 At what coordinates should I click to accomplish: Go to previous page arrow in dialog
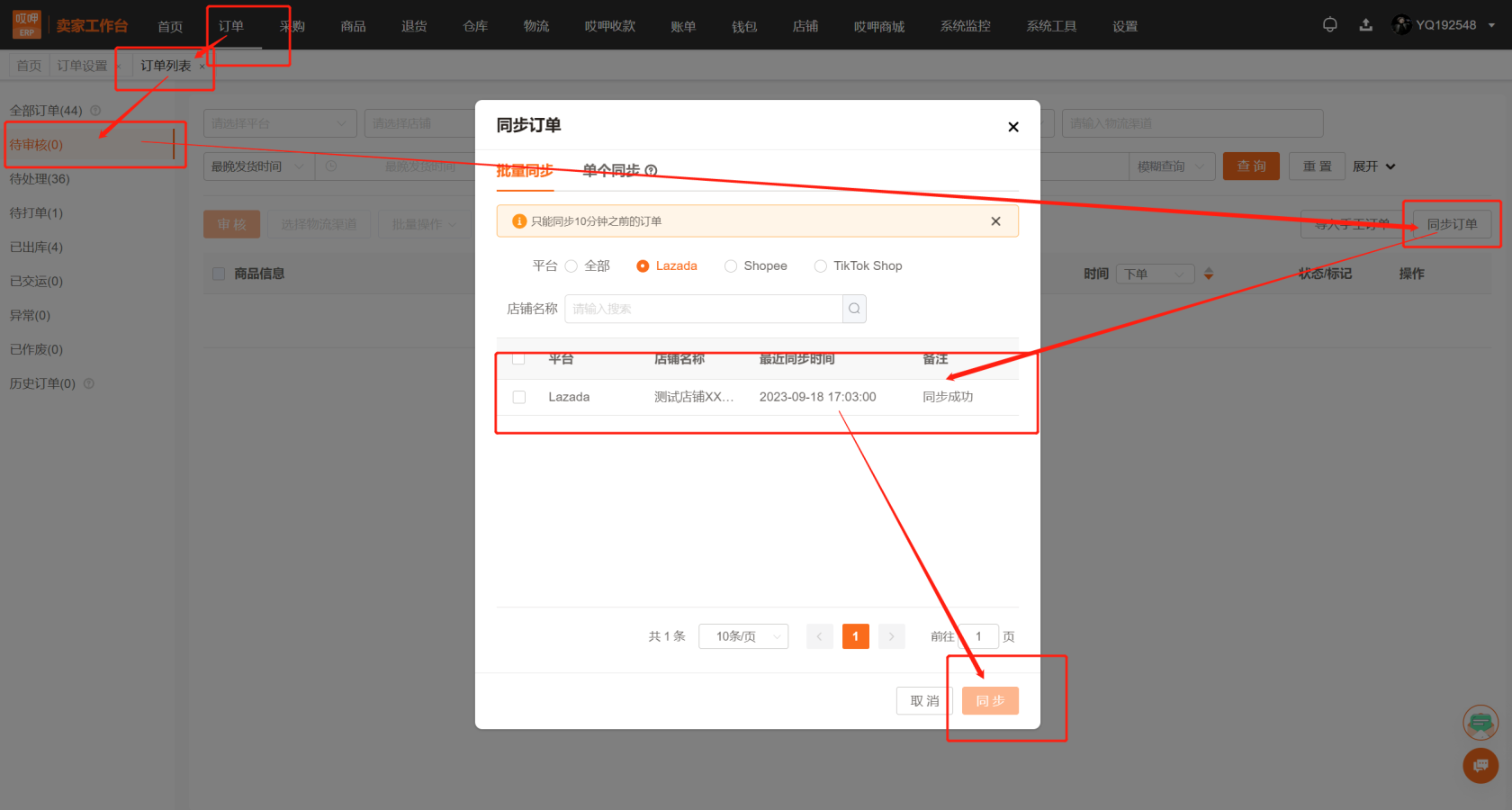[x=819, y=636]
